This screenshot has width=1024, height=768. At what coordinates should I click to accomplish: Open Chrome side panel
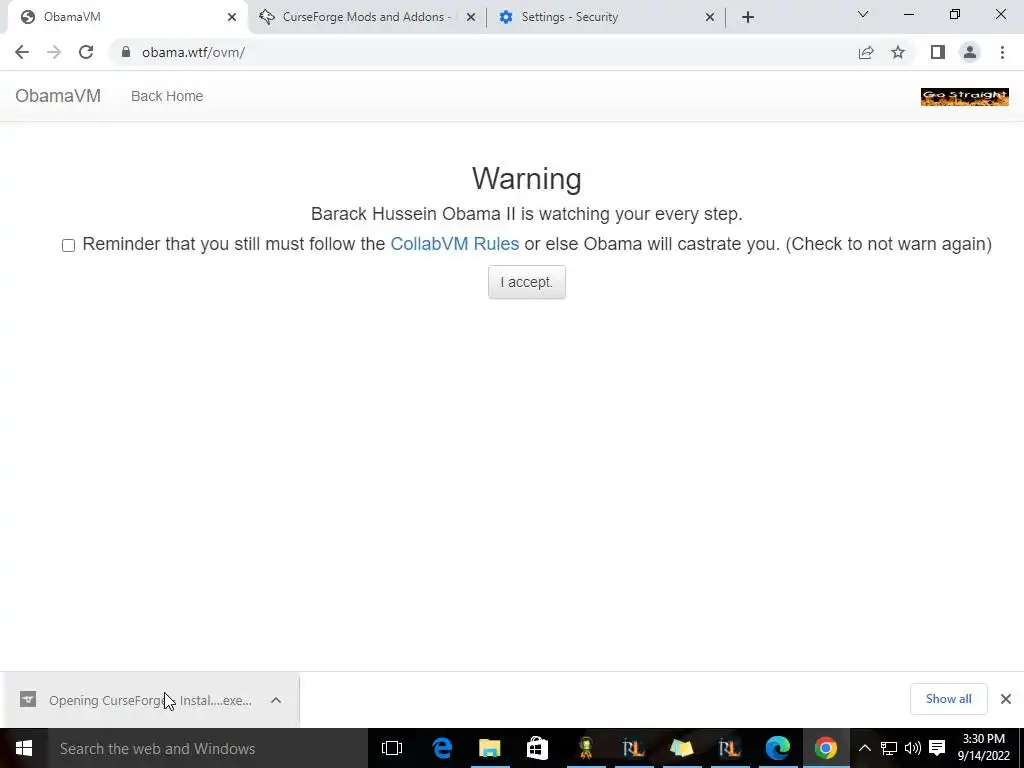[x=938, y=52]
